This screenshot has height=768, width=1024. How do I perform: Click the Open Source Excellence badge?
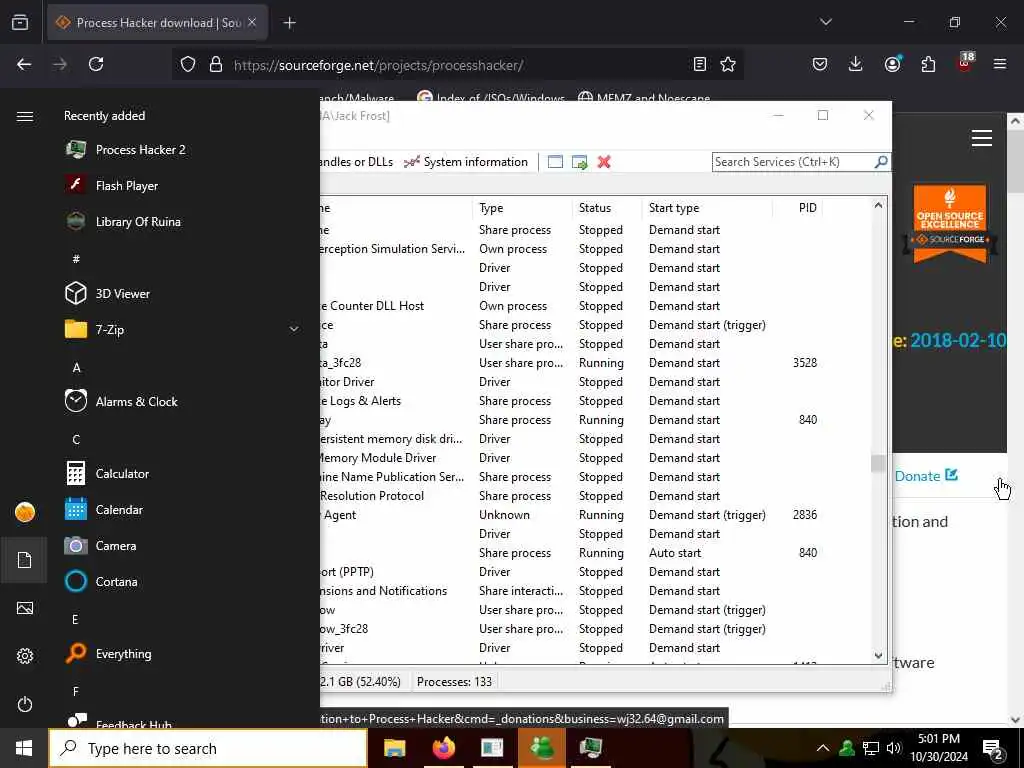[950, 224]
